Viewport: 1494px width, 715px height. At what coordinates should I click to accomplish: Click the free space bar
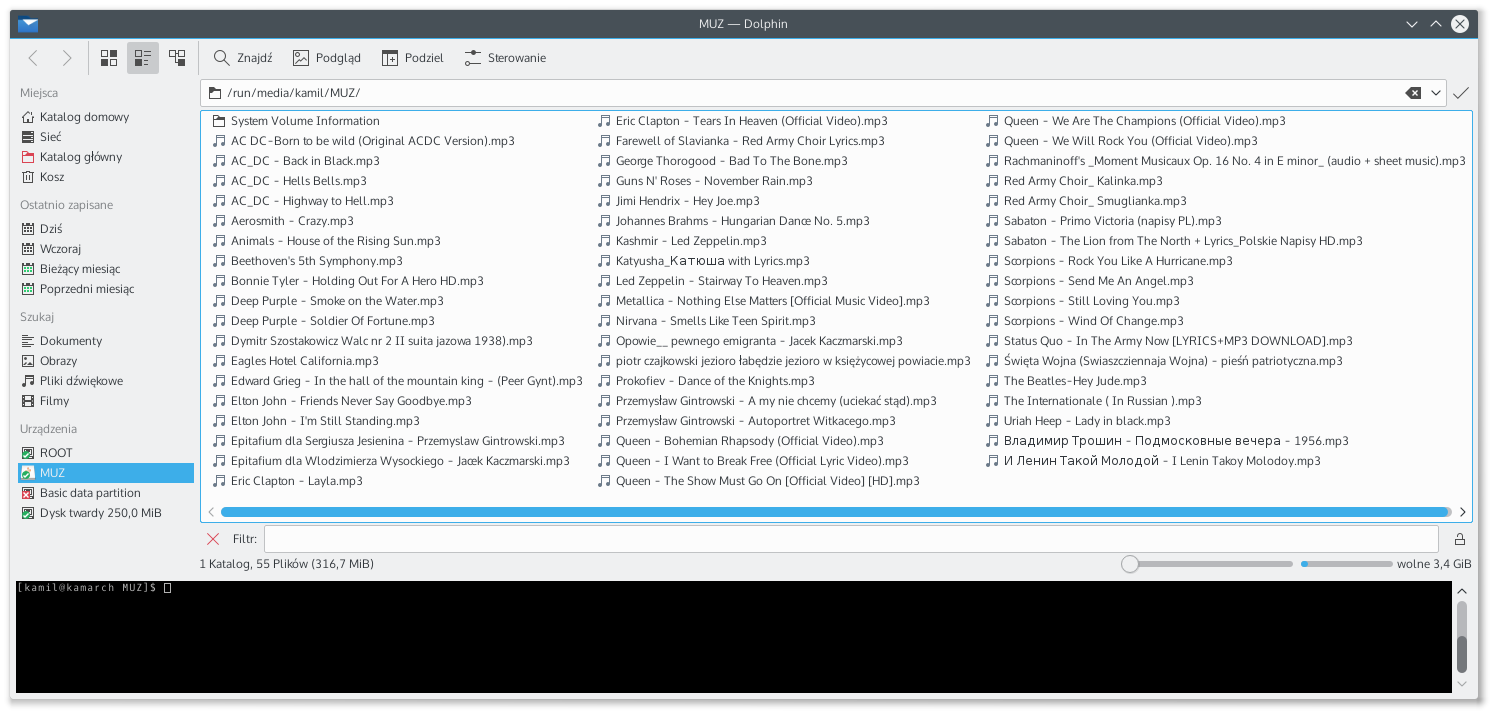1346,564
